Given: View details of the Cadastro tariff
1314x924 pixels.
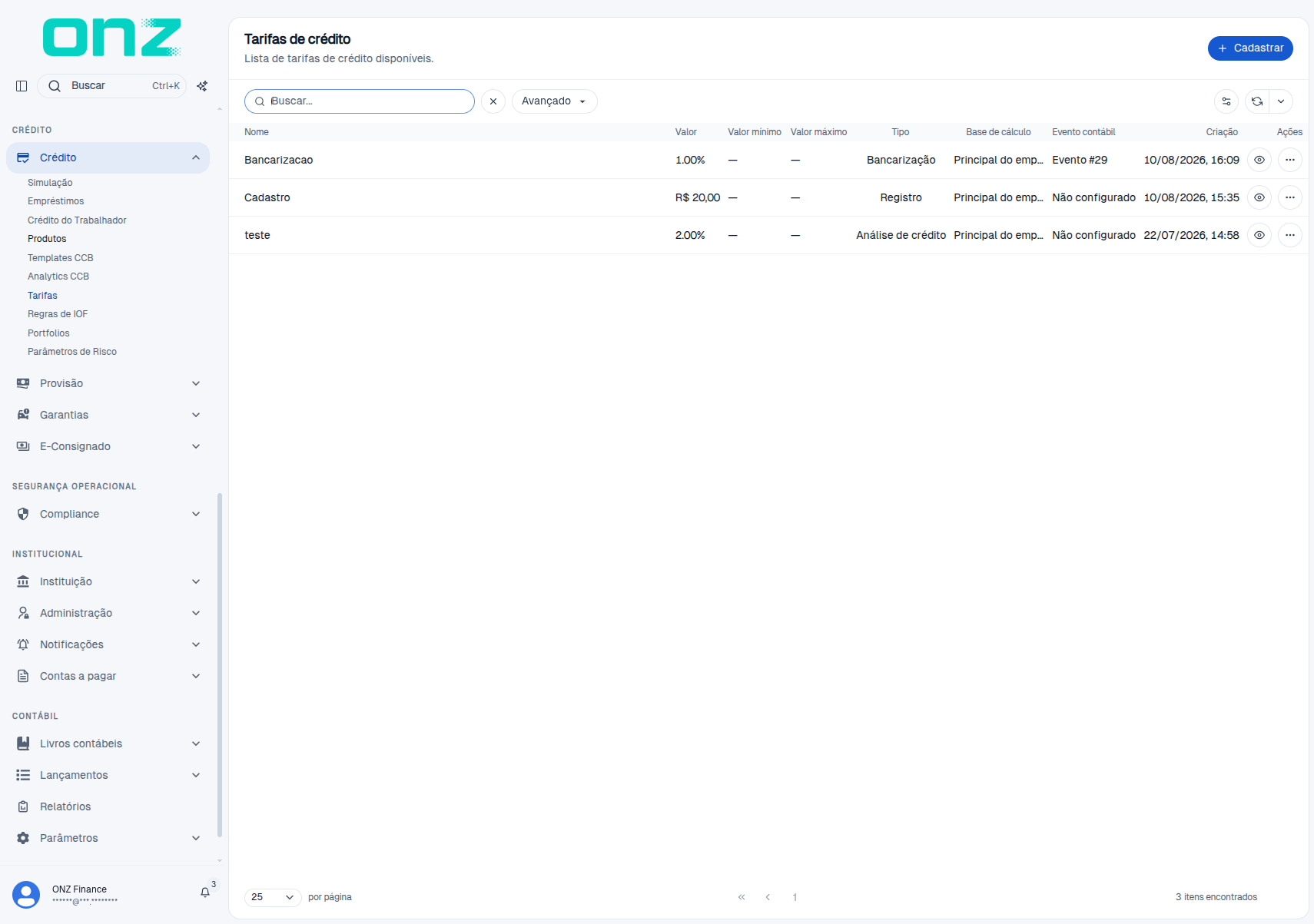Looking at the screenshot, I should pos(1259,197).
